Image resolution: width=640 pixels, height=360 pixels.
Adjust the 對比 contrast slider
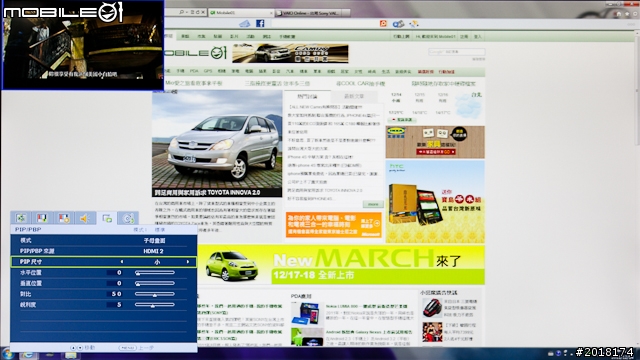[155, 294]
